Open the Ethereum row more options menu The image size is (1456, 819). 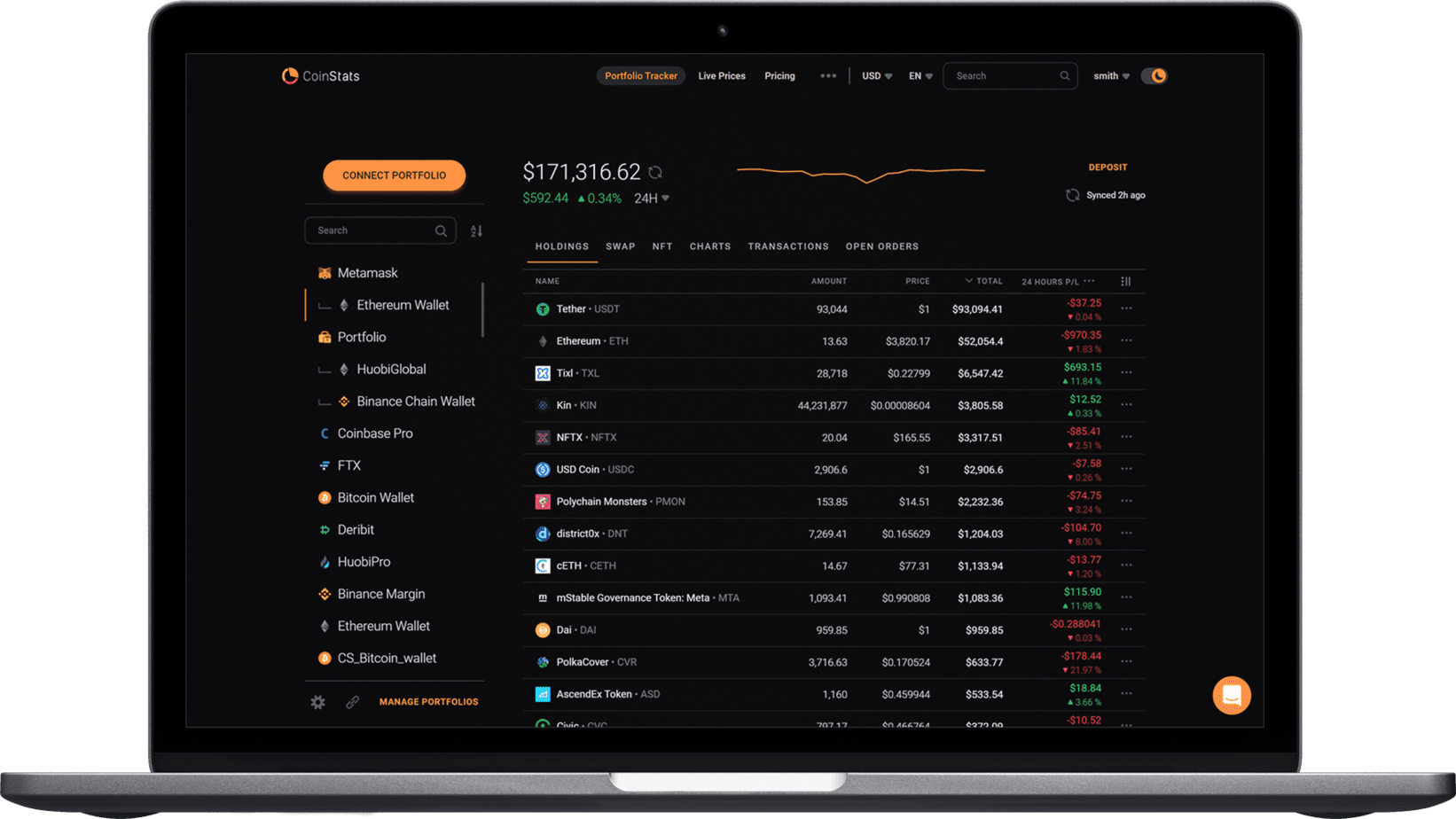click(x=1126, y=340)
